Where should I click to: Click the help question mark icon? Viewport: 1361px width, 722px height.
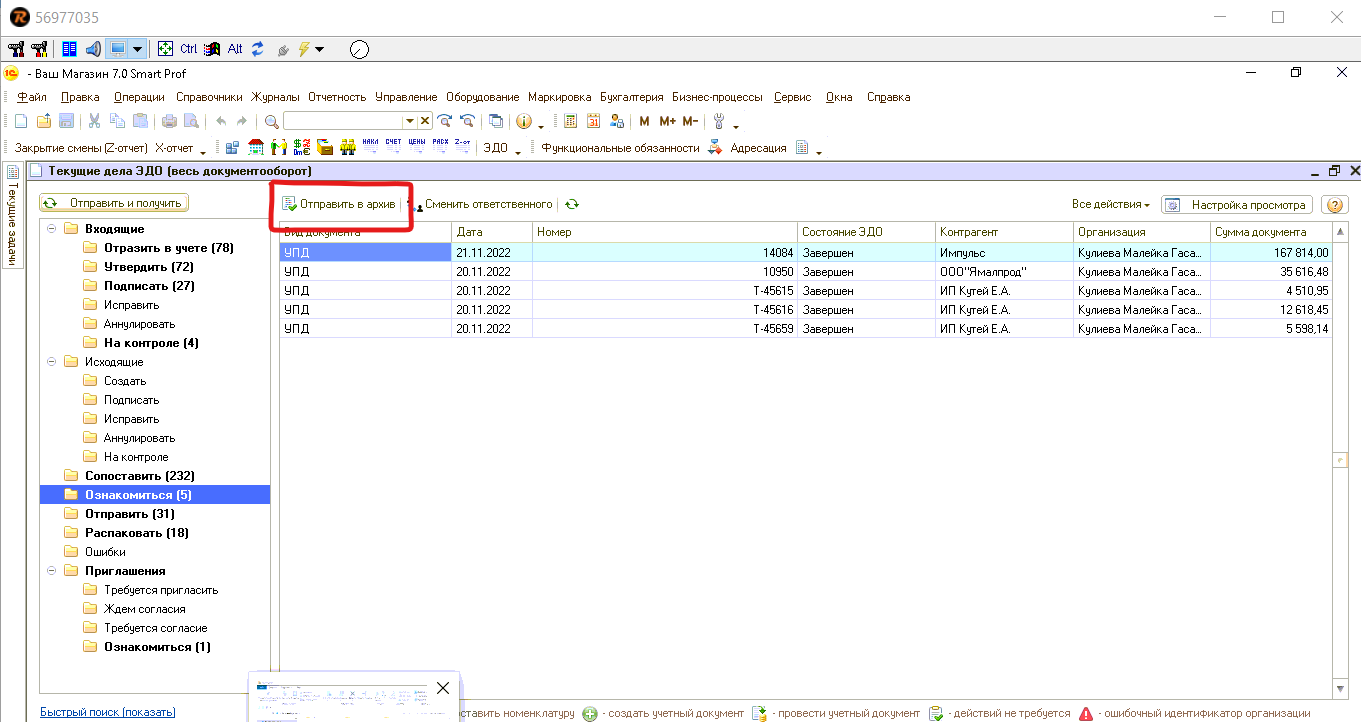pos(1333,205)
